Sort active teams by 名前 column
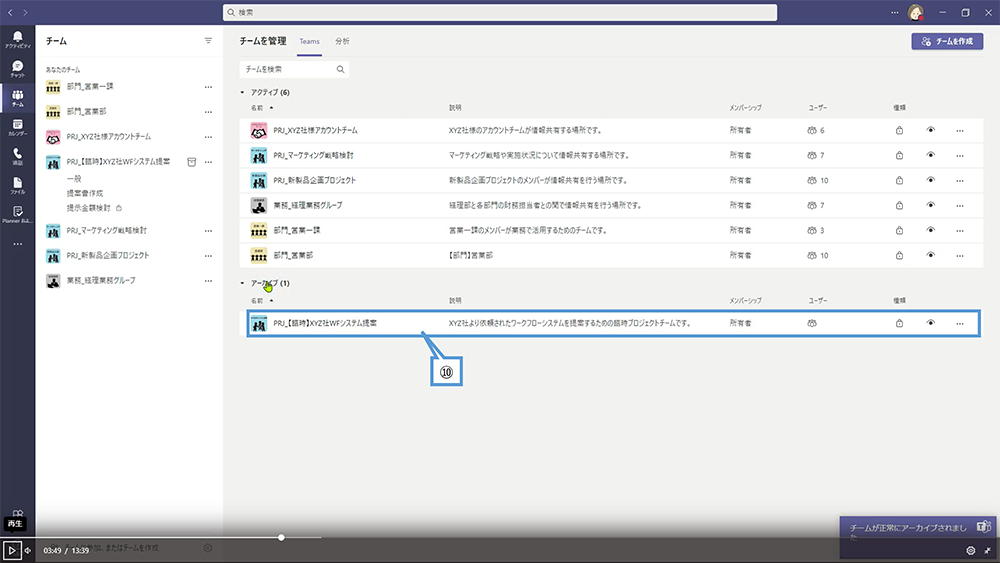This screenshot has width=1000, height=563. coord(261,108)
